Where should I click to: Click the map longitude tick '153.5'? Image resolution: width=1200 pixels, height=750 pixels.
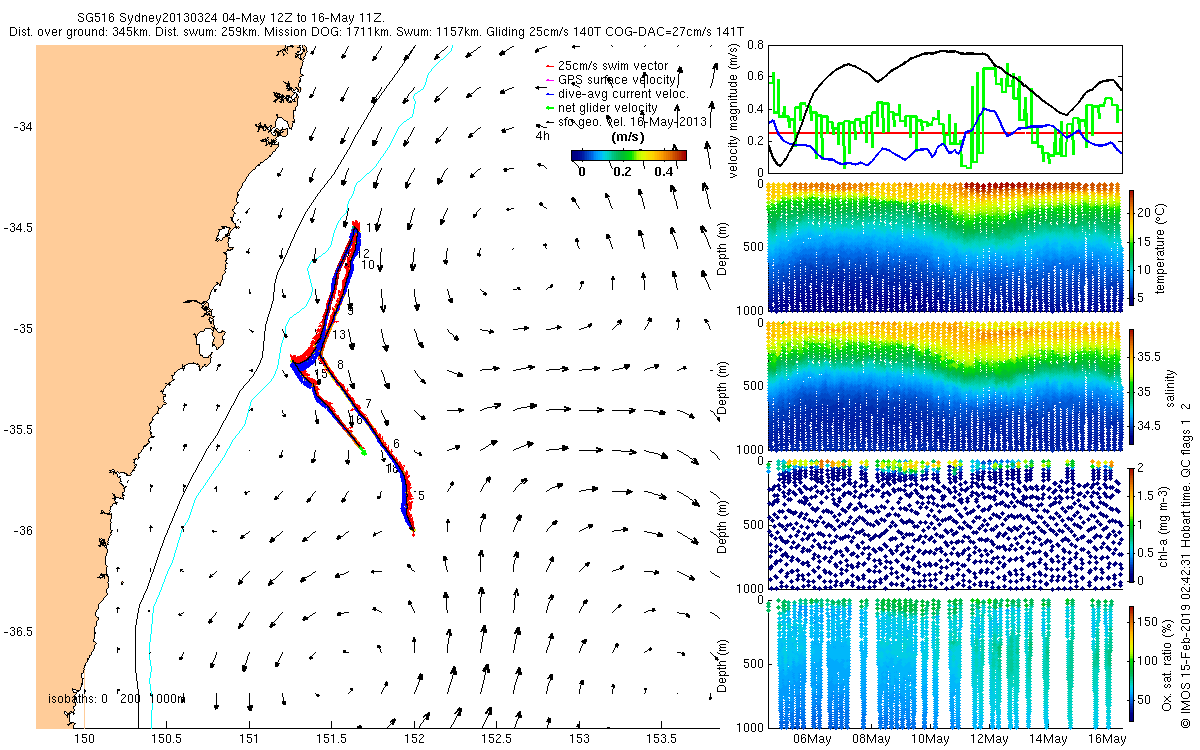point(662,739)
